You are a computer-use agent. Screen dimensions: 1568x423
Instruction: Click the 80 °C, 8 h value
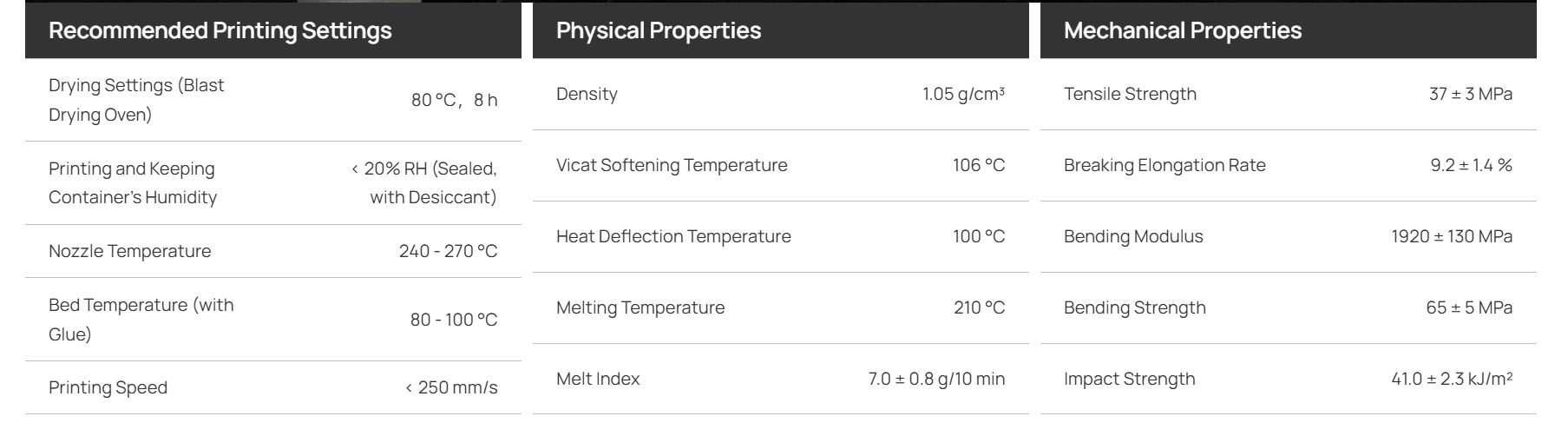click(x=454, y=100)
